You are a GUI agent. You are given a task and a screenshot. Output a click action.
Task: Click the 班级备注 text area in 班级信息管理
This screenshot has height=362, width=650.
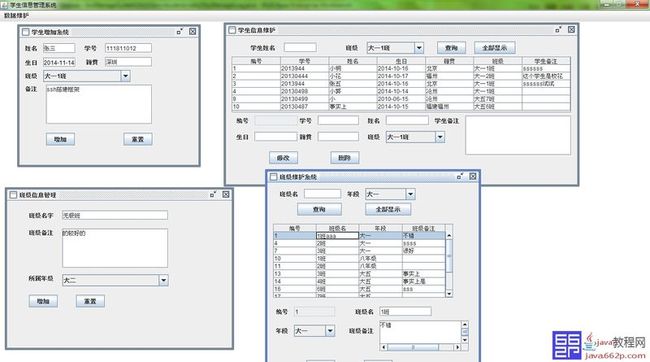115,248
